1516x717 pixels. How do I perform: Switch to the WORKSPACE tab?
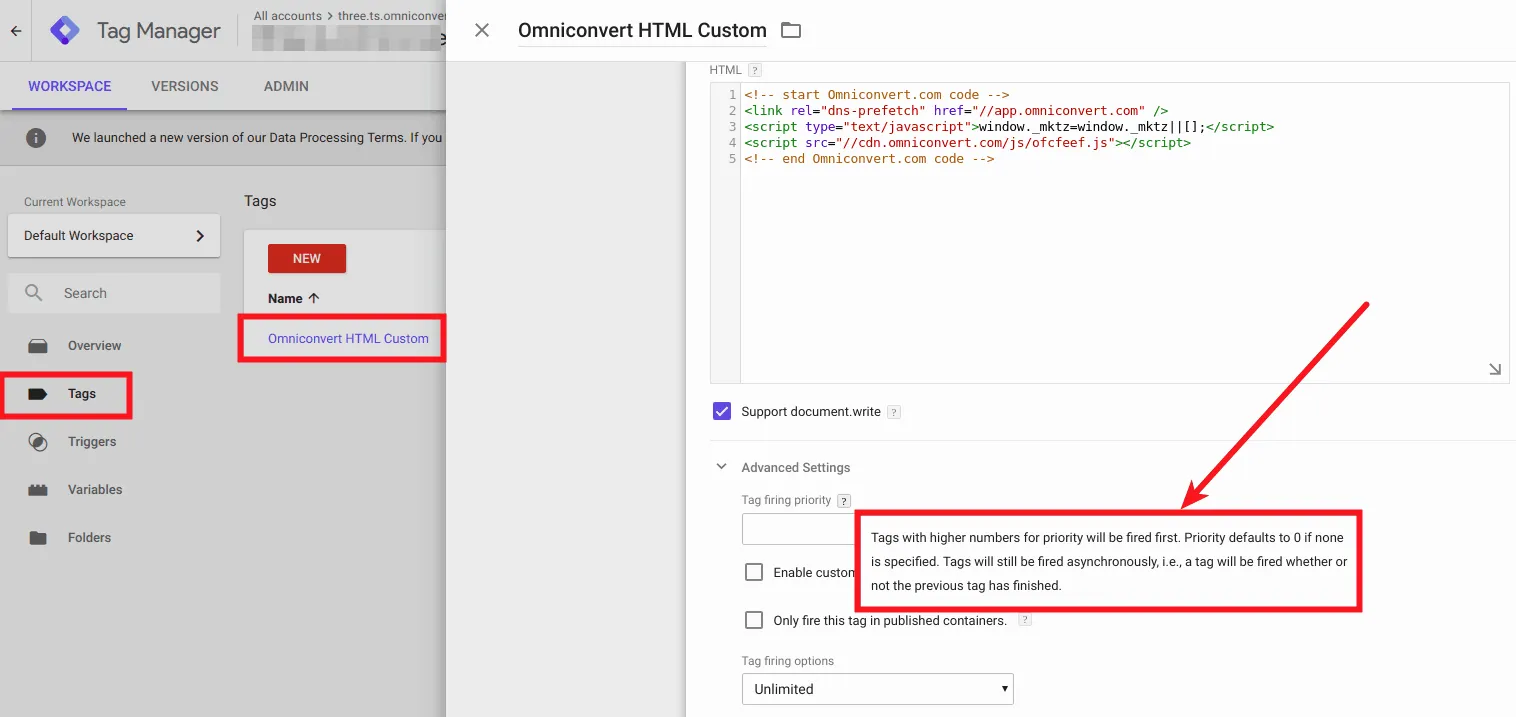(x=70, y=86)
